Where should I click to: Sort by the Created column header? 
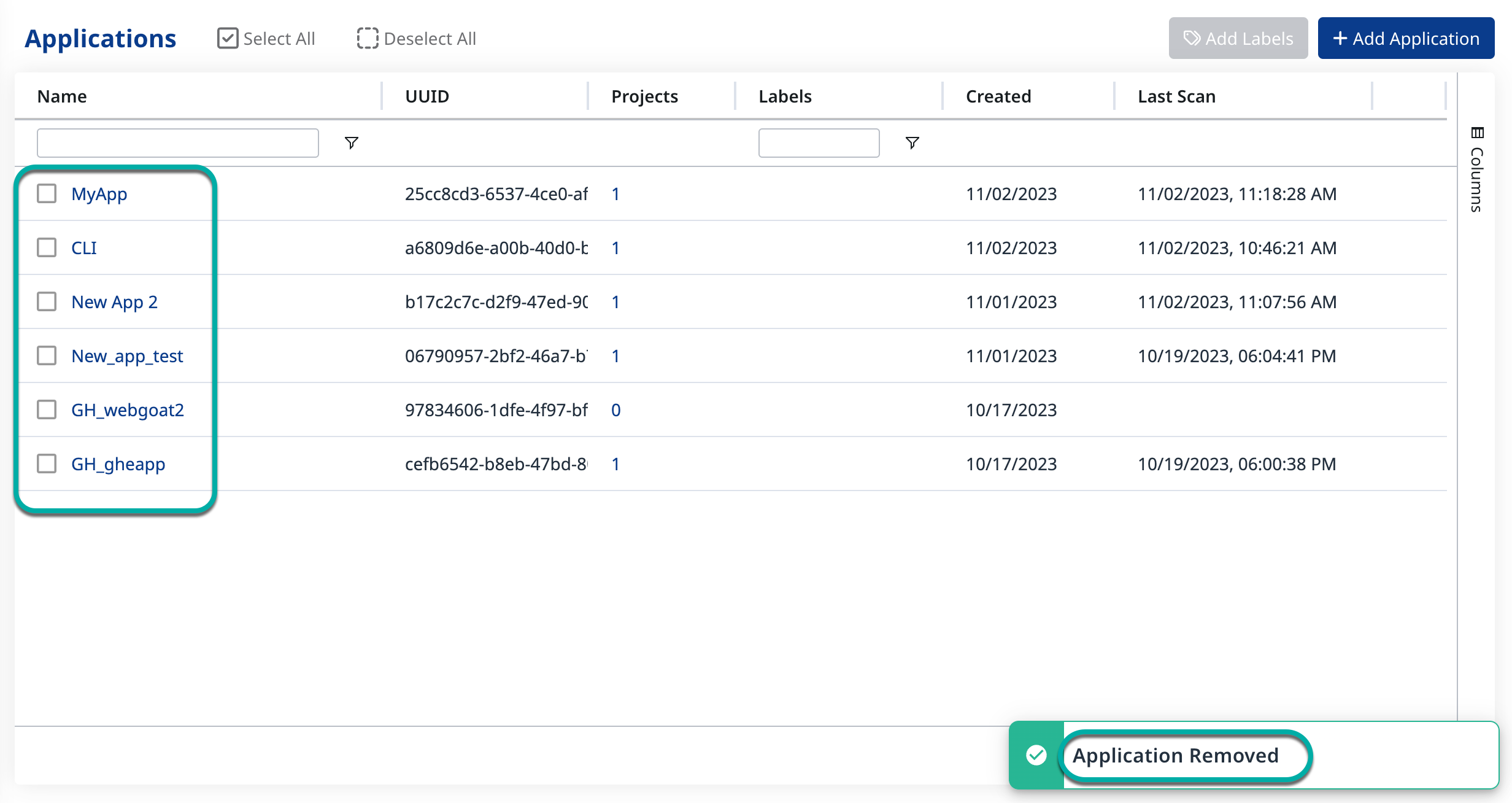pyautogui.click(x=998, y=96)
